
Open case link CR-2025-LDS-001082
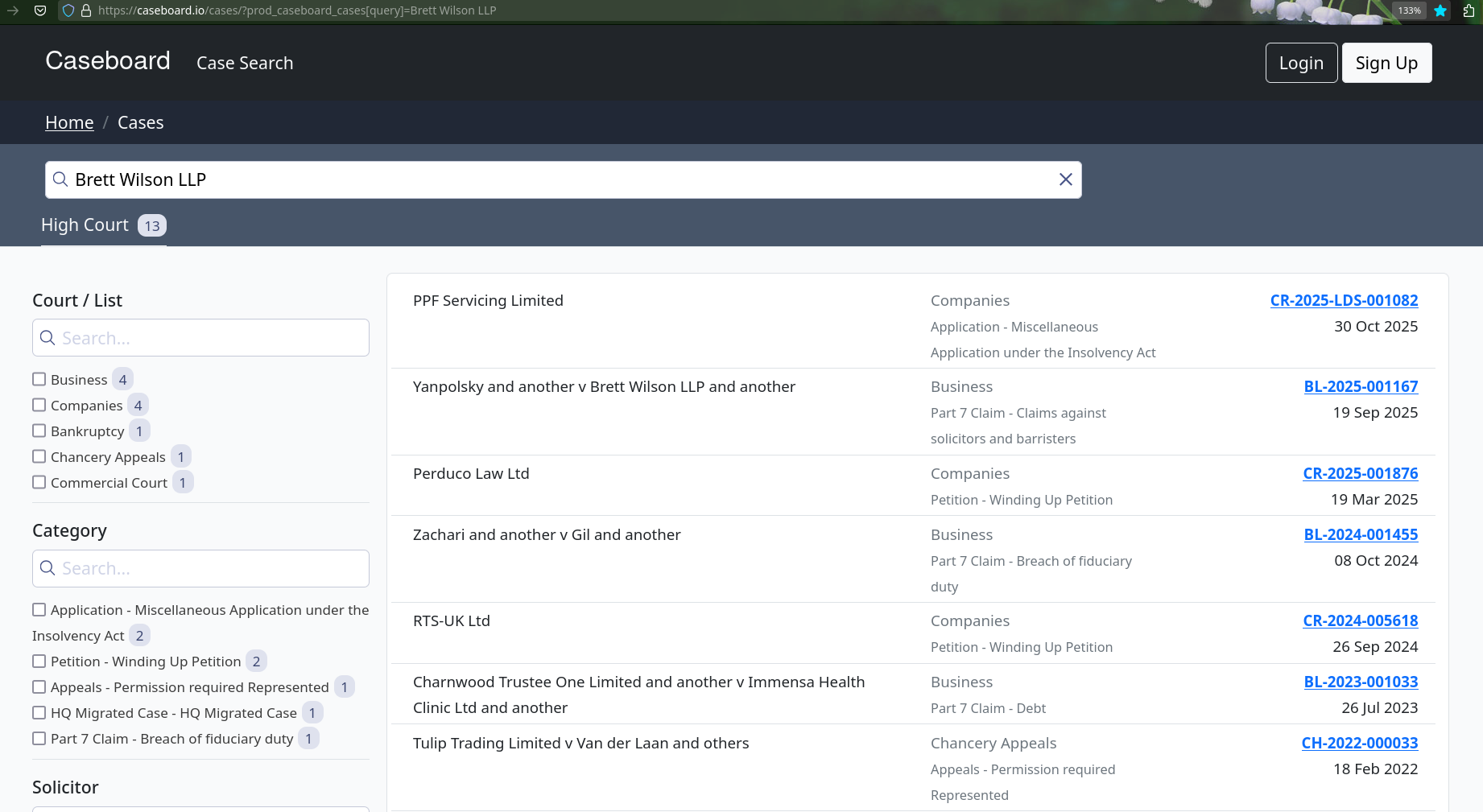[1344, 300]
